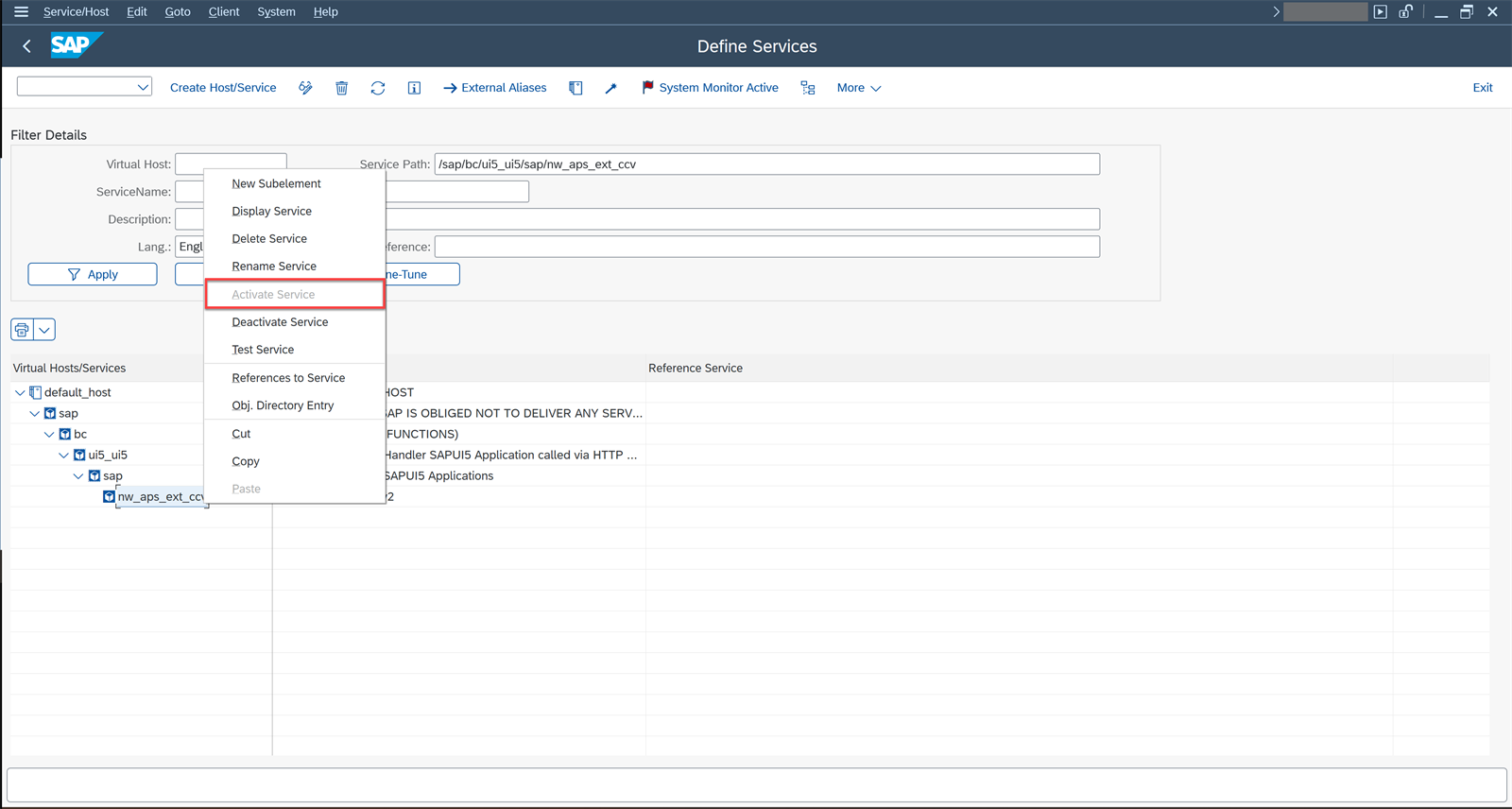Open External Aliases from the toolbar

coord(495,88)
